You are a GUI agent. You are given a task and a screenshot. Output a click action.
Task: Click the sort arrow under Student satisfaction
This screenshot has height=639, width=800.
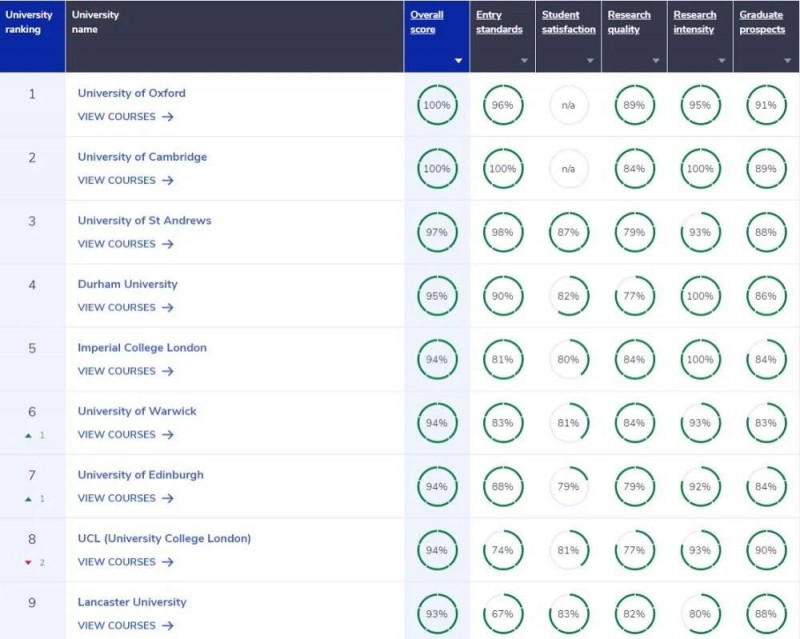pos(590,61)
